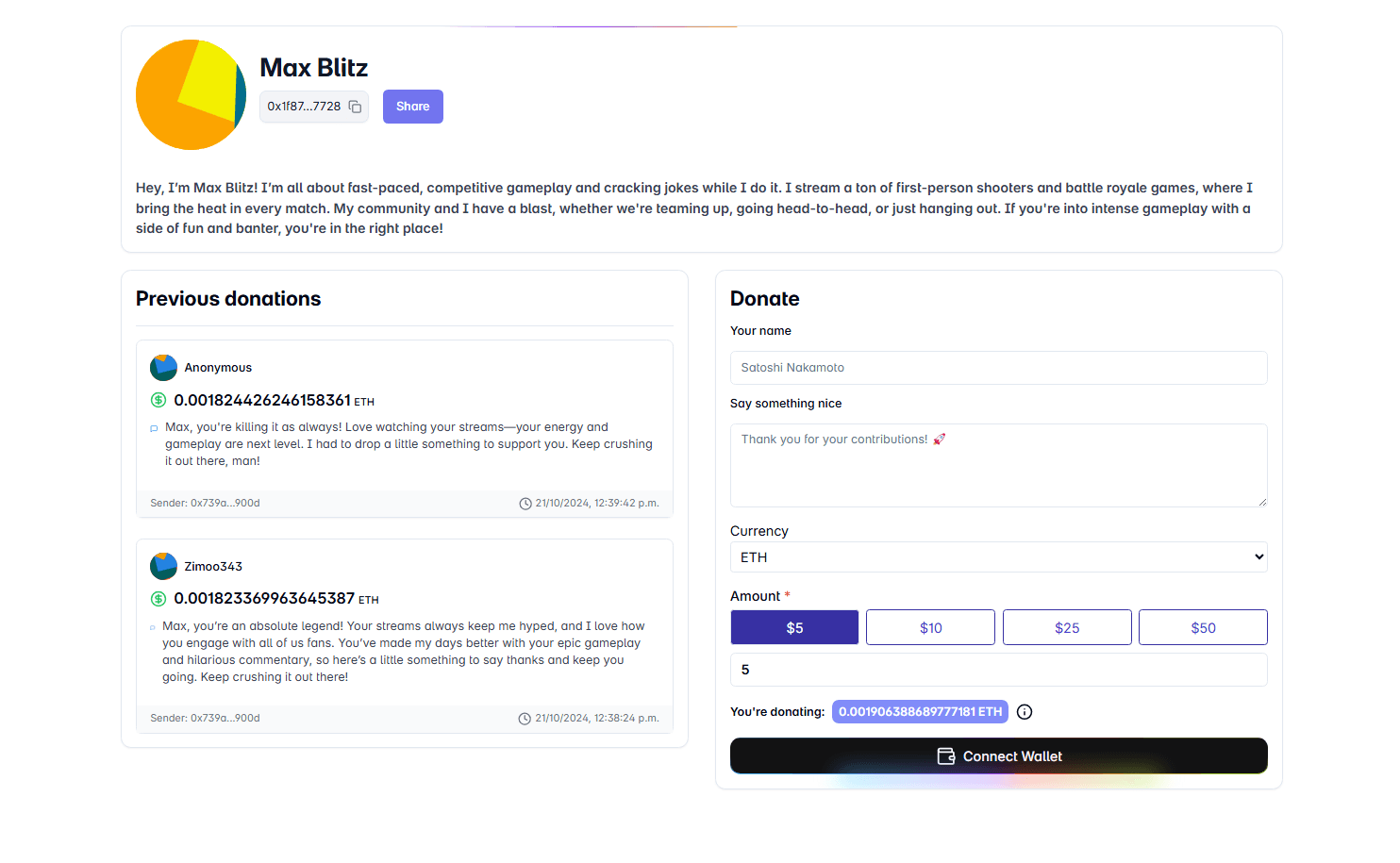
Task: Click the clock icon on 12:38:24 donation
Action: pos(525,719)
